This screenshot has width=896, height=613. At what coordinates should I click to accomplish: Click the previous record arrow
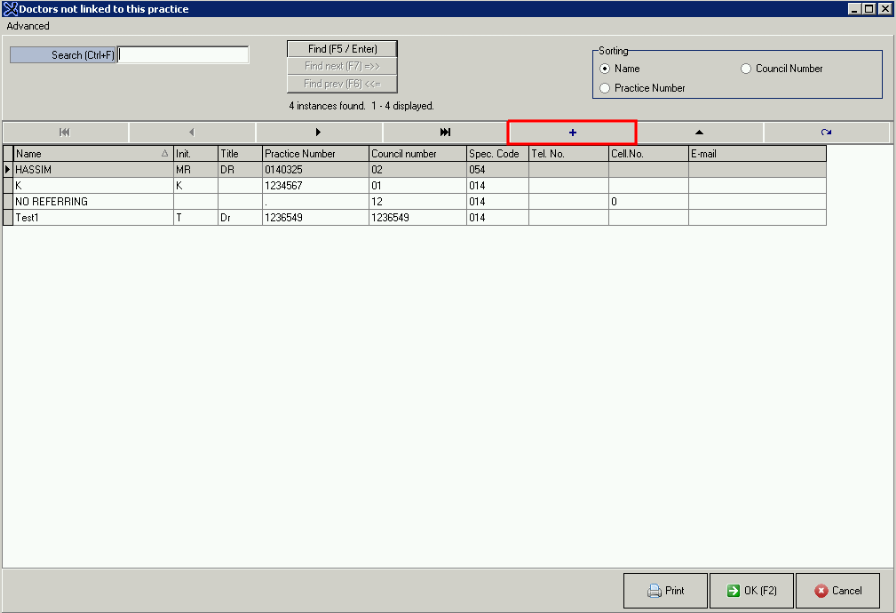point(192,132)
